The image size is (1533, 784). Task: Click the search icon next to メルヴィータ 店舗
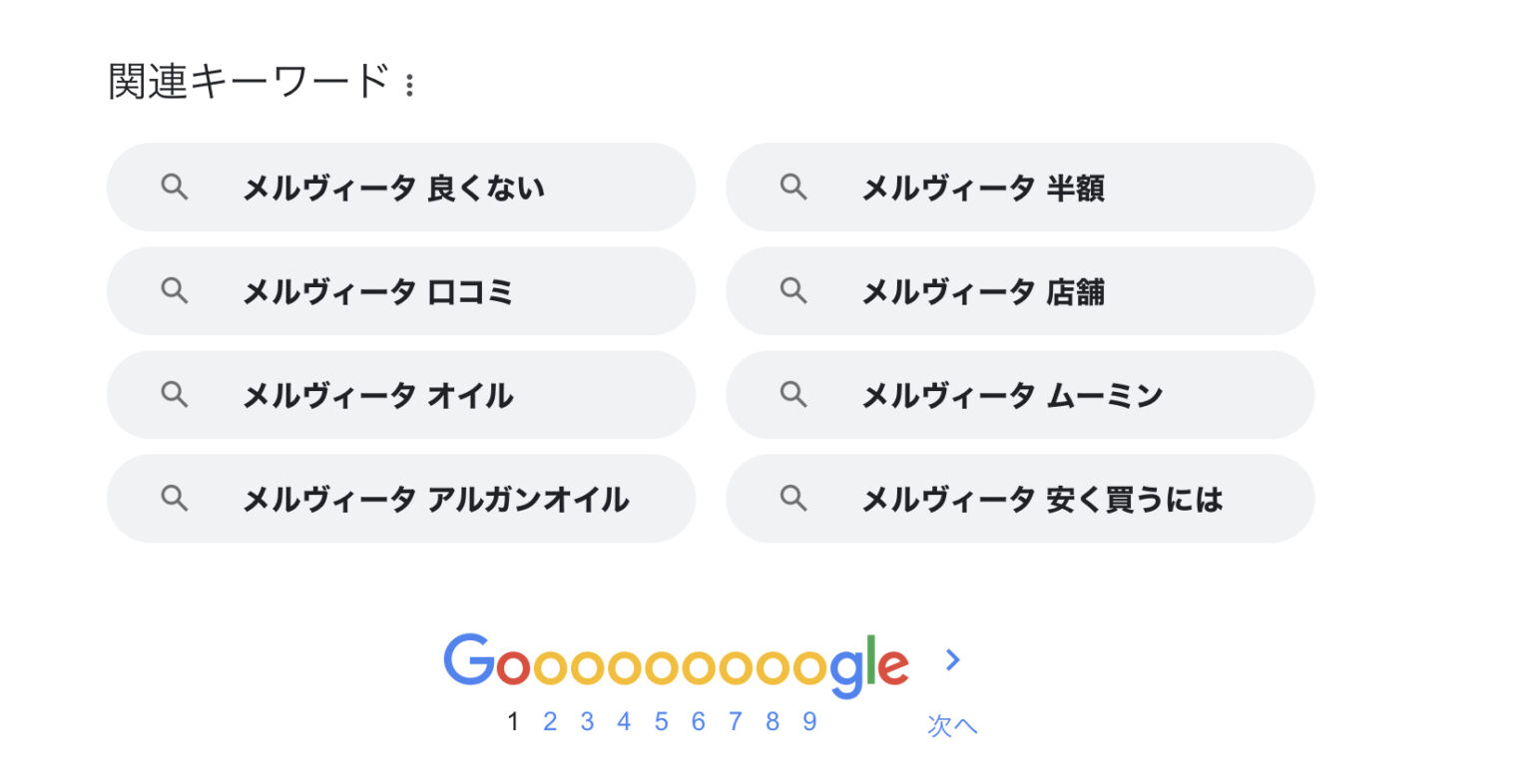tap(793, 291)
